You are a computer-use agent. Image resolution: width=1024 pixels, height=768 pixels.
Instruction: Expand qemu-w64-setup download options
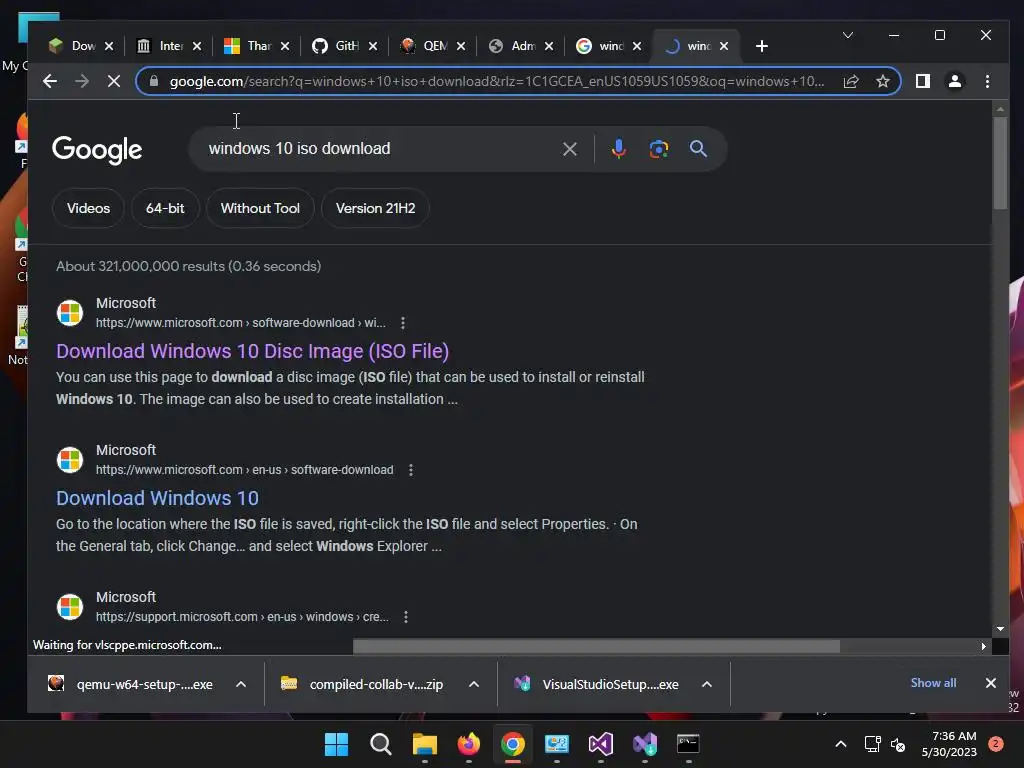click(x=240, y=684)
